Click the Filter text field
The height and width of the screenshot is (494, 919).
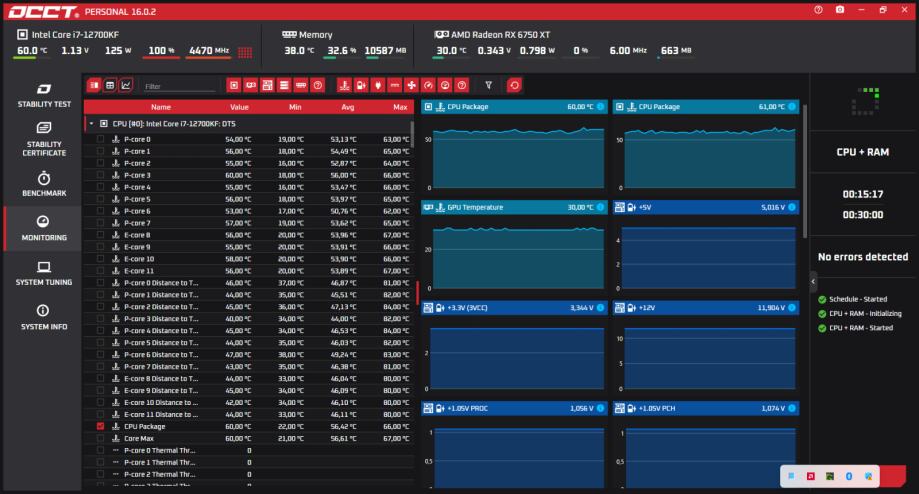(179, 86)
